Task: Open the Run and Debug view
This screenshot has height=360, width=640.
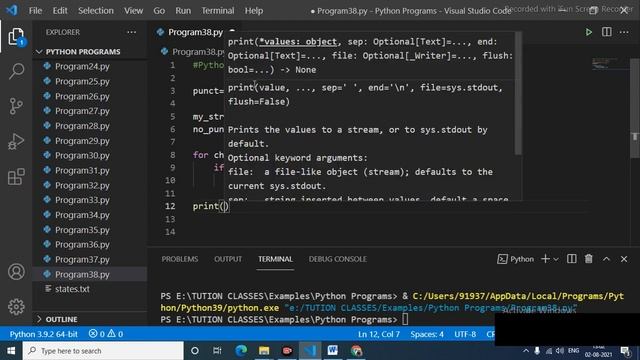Action: tap(16, 141)
